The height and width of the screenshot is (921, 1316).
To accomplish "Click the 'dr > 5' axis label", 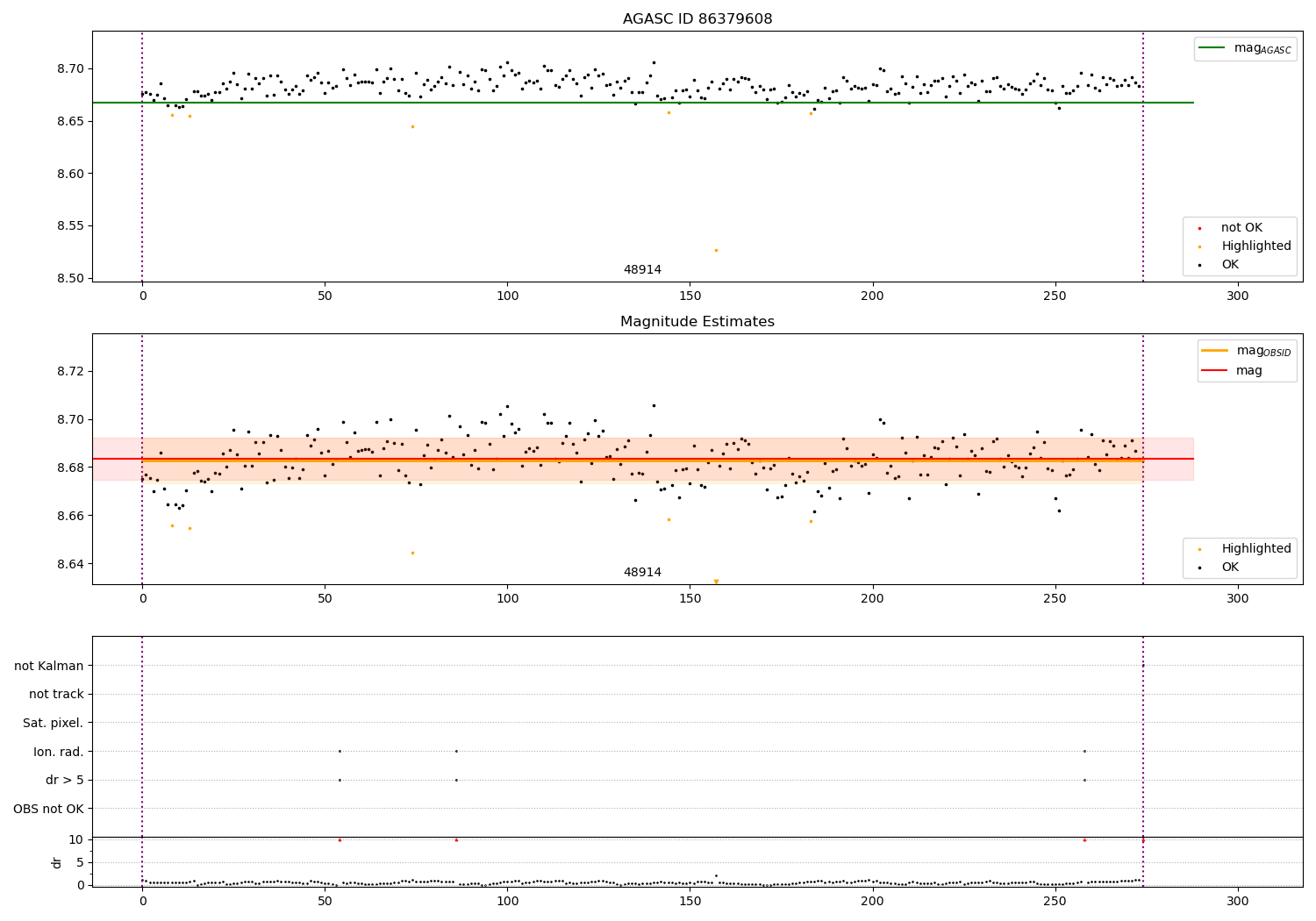I will click(65, 781).
